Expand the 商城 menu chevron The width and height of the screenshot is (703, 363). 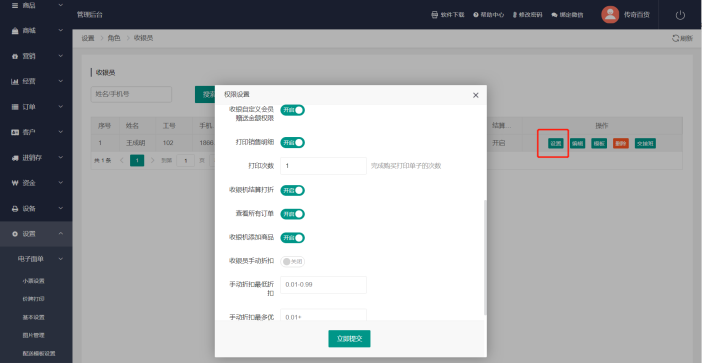coord(61,30)
